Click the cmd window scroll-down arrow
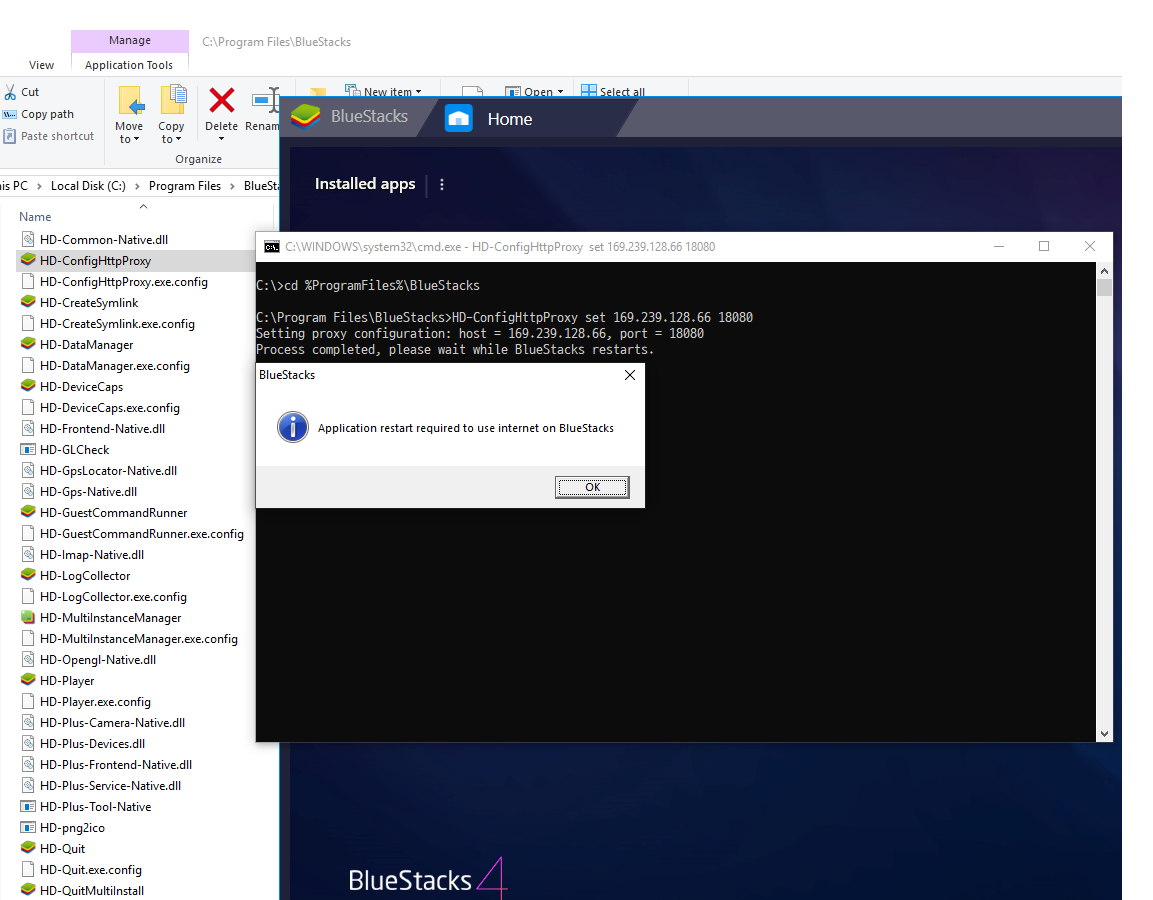Viewport: 1153px width, 900px height. point(1104,733)
